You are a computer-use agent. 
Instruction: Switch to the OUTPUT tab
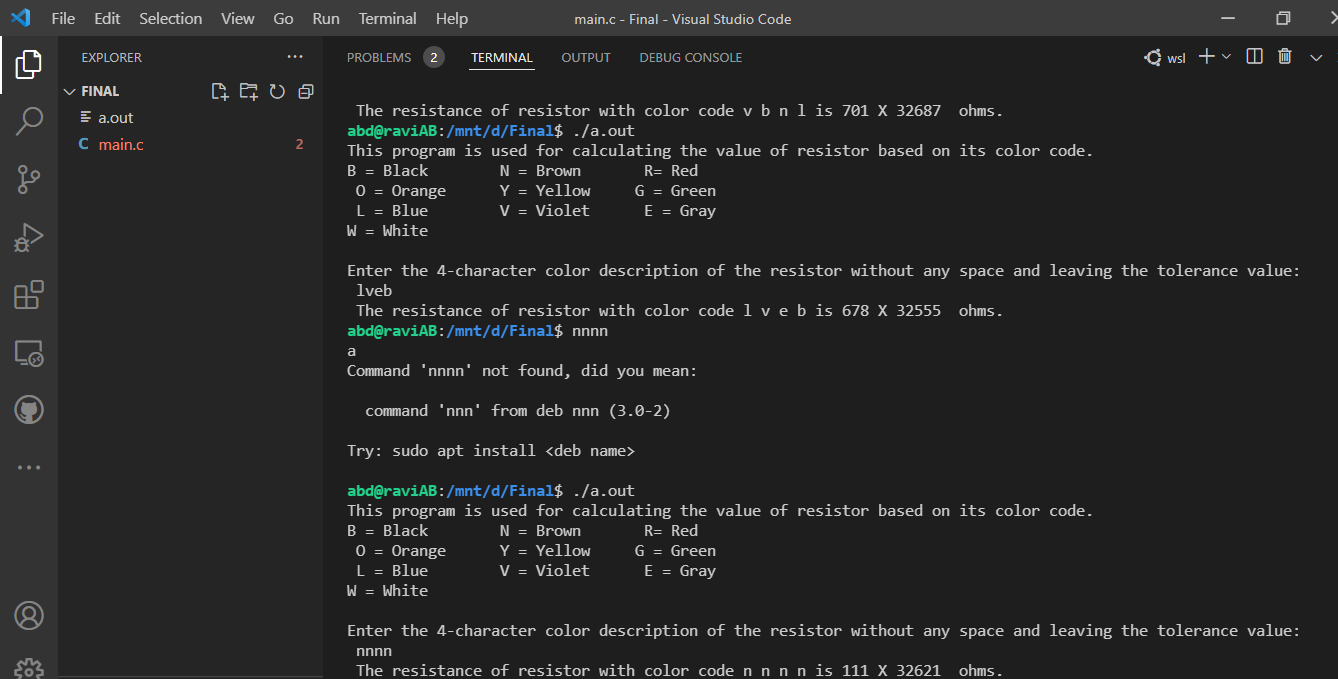[586, 57]
